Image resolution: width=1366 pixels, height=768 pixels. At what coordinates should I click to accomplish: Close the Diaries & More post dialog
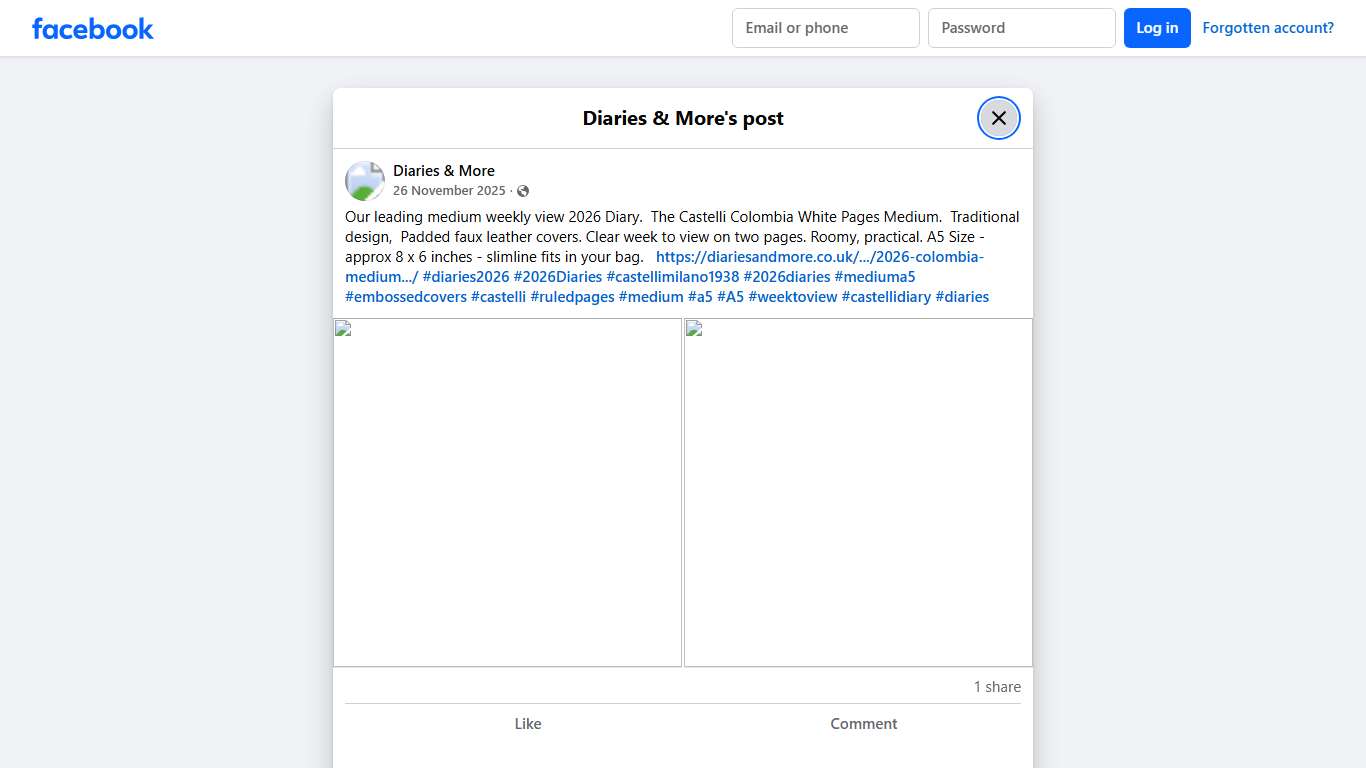point(998,117)
